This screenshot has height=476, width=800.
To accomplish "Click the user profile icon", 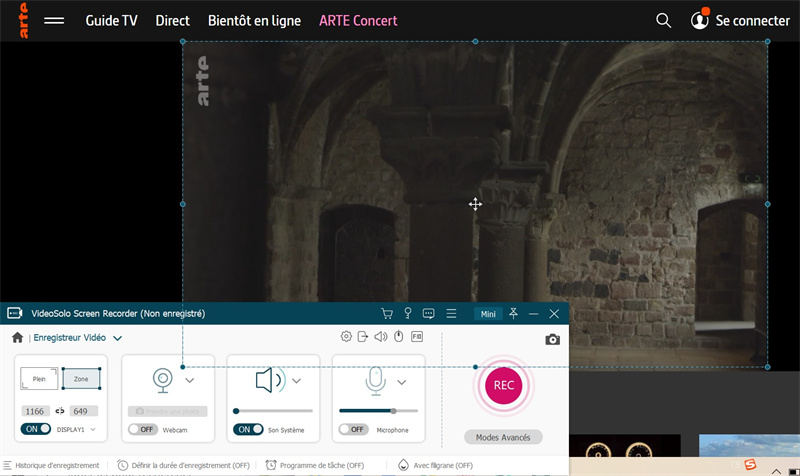I will (699, 20).
